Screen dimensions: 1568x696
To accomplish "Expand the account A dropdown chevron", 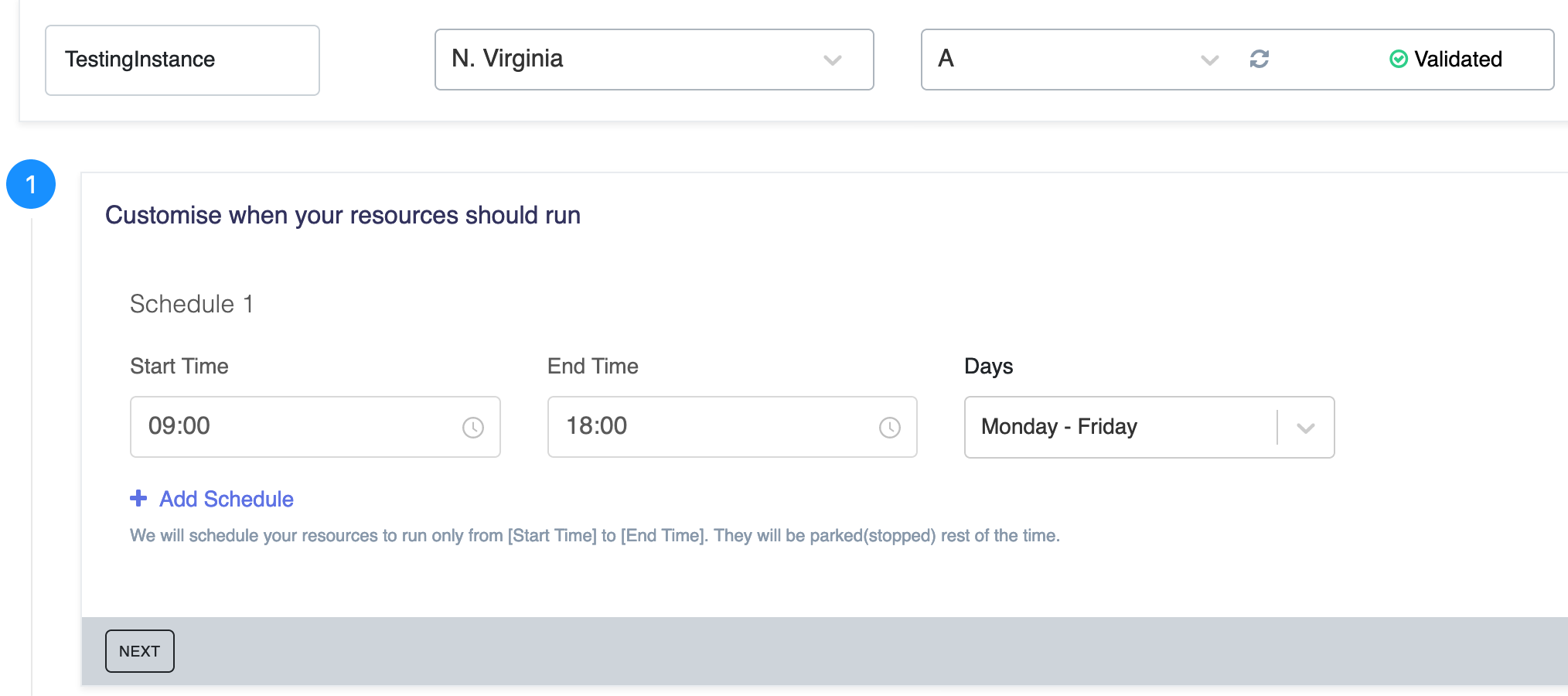I will (x=1210, y=60).
